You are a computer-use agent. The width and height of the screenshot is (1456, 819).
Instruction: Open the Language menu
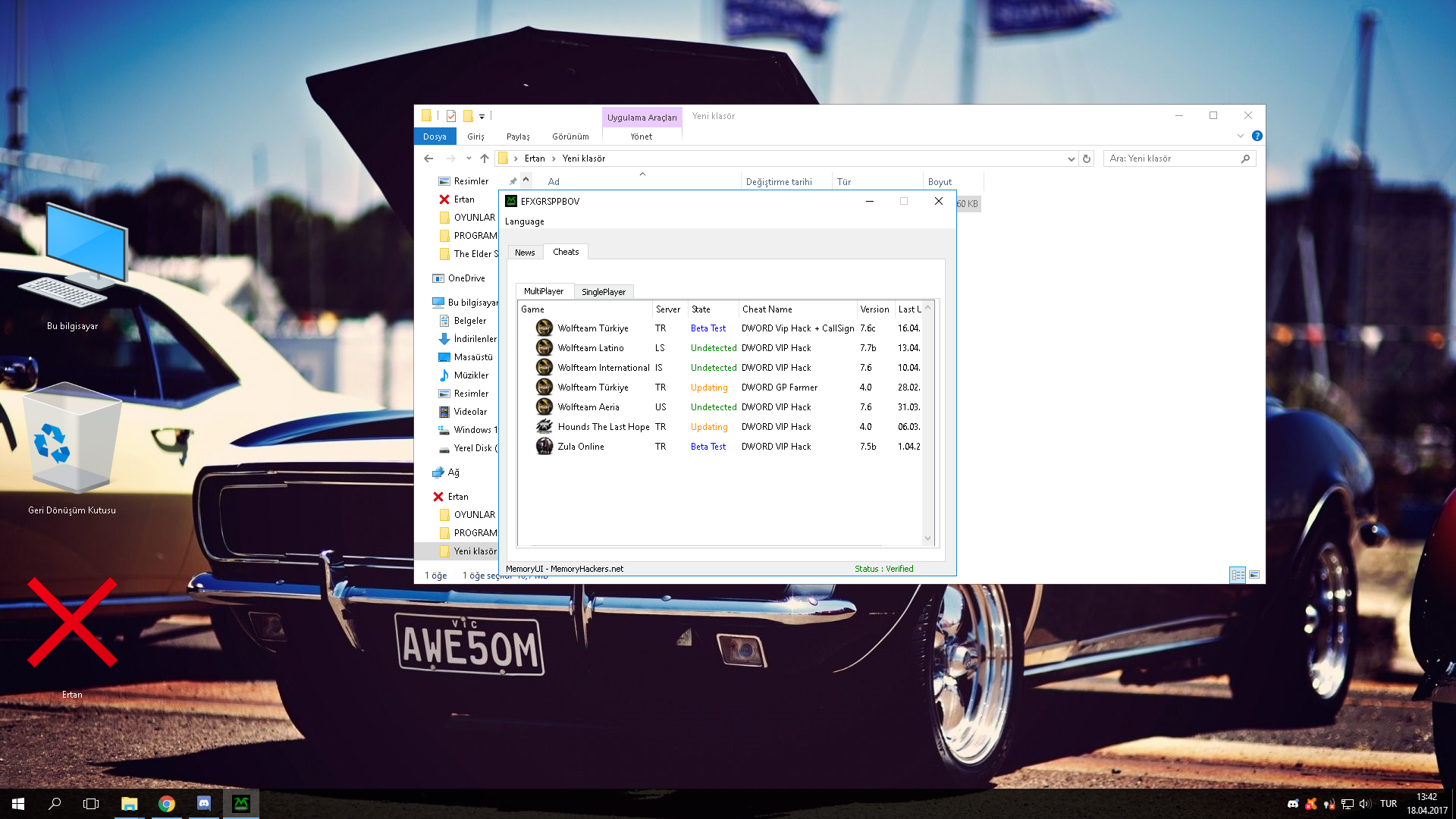pos(525,221)
